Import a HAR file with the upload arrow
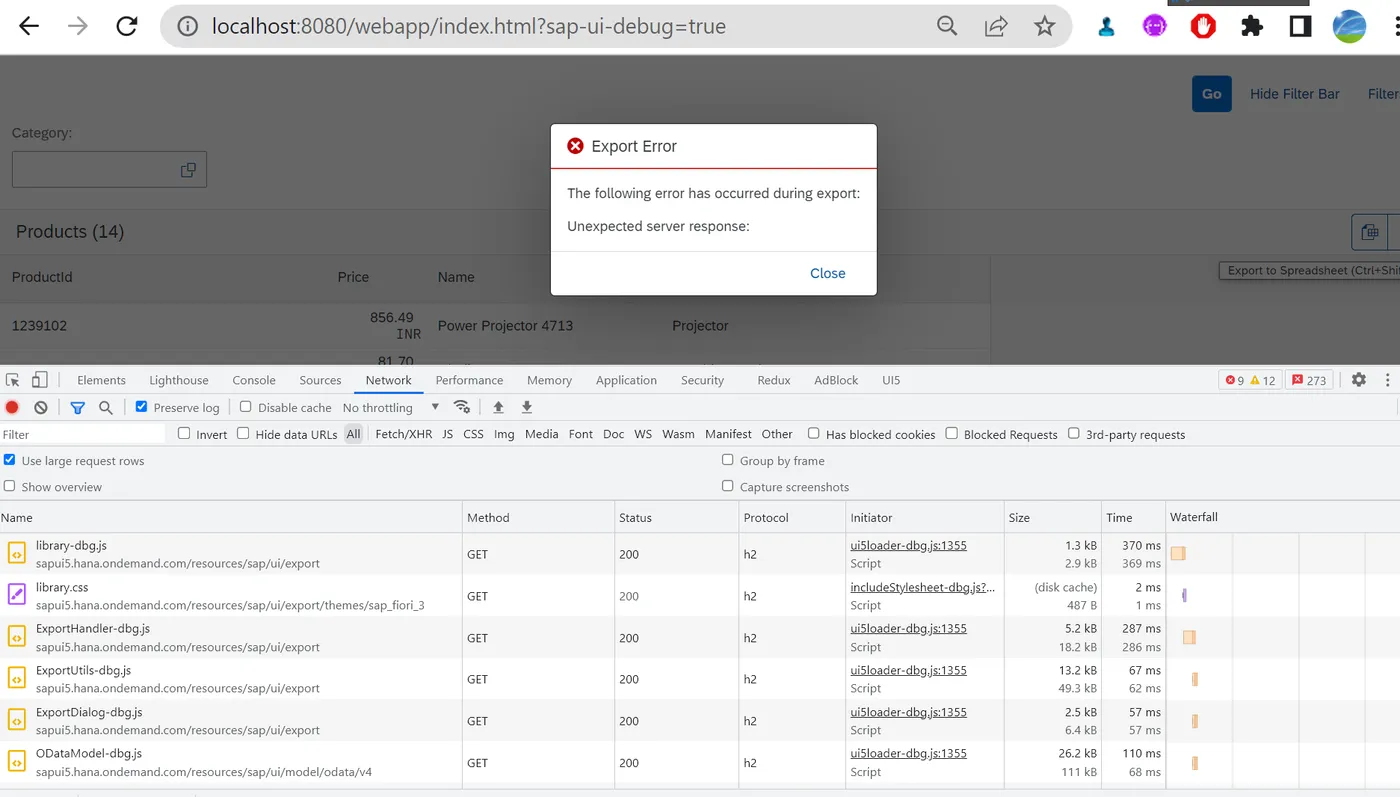The width and height of the screenshot is (1400, 797). pos(498,407)
